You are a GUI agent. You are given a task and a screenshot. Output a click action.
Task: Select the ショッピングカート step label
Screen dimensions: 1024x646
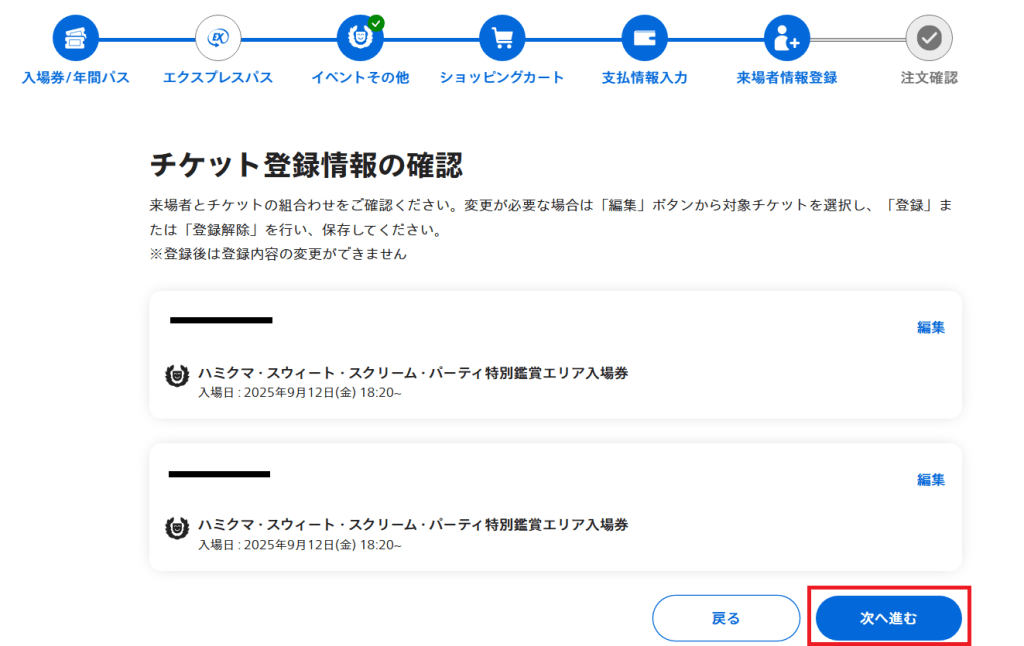[502, 78]
